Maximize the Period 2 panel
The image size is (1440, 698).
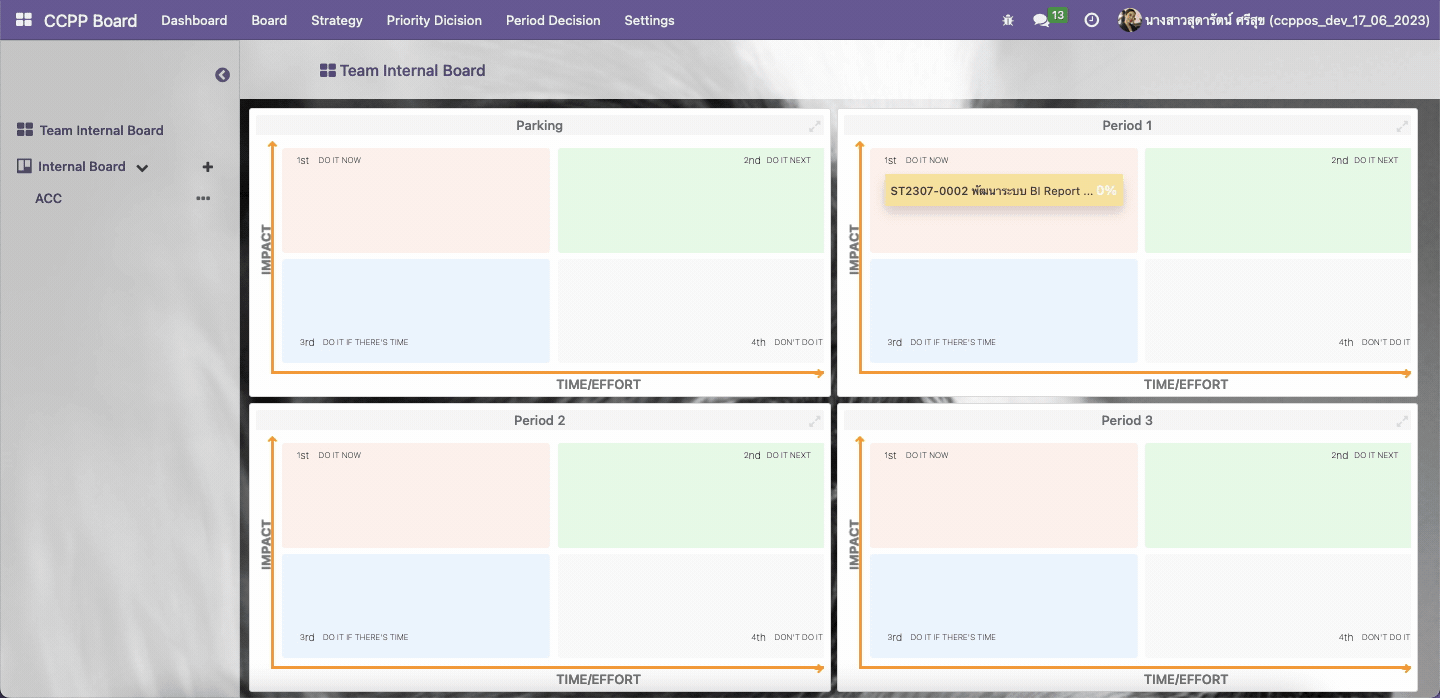pos(815,421)
